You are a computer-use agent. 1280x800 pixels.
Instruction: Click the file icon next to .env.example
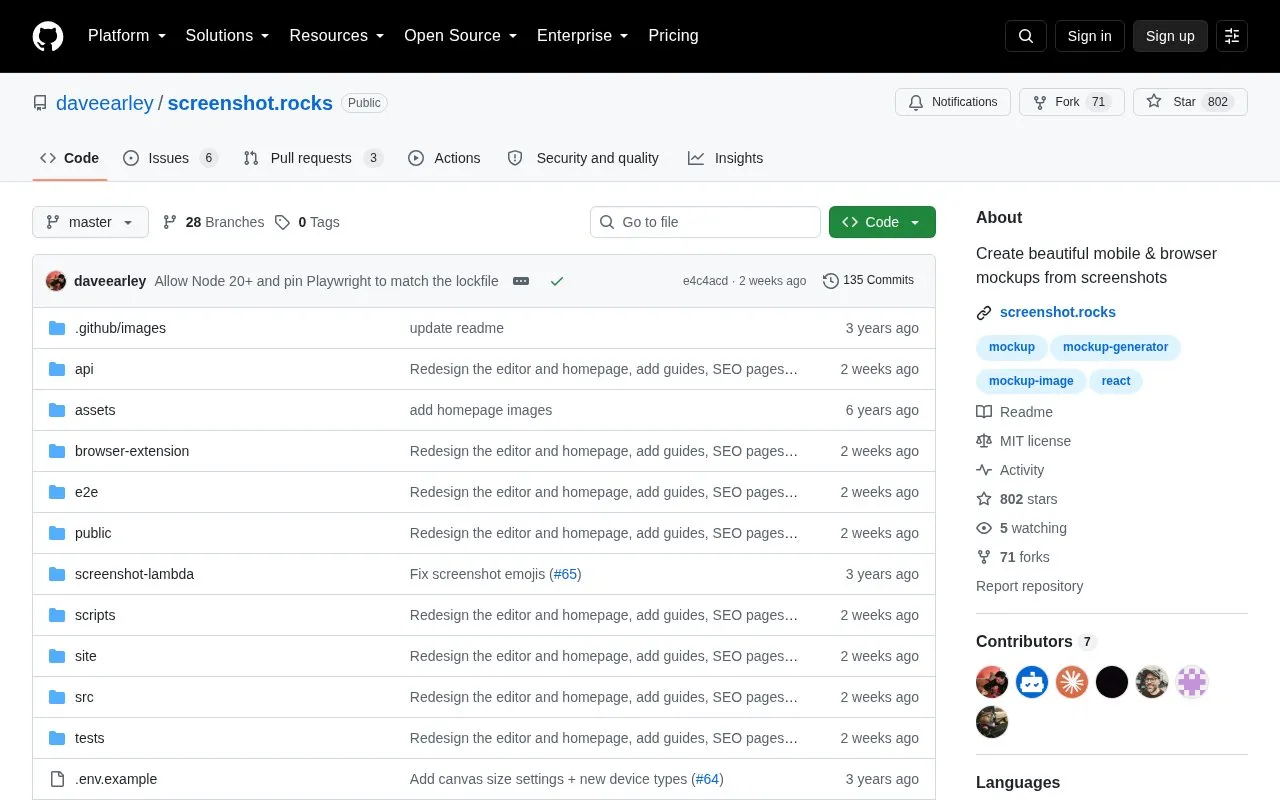tap(57, 779)
